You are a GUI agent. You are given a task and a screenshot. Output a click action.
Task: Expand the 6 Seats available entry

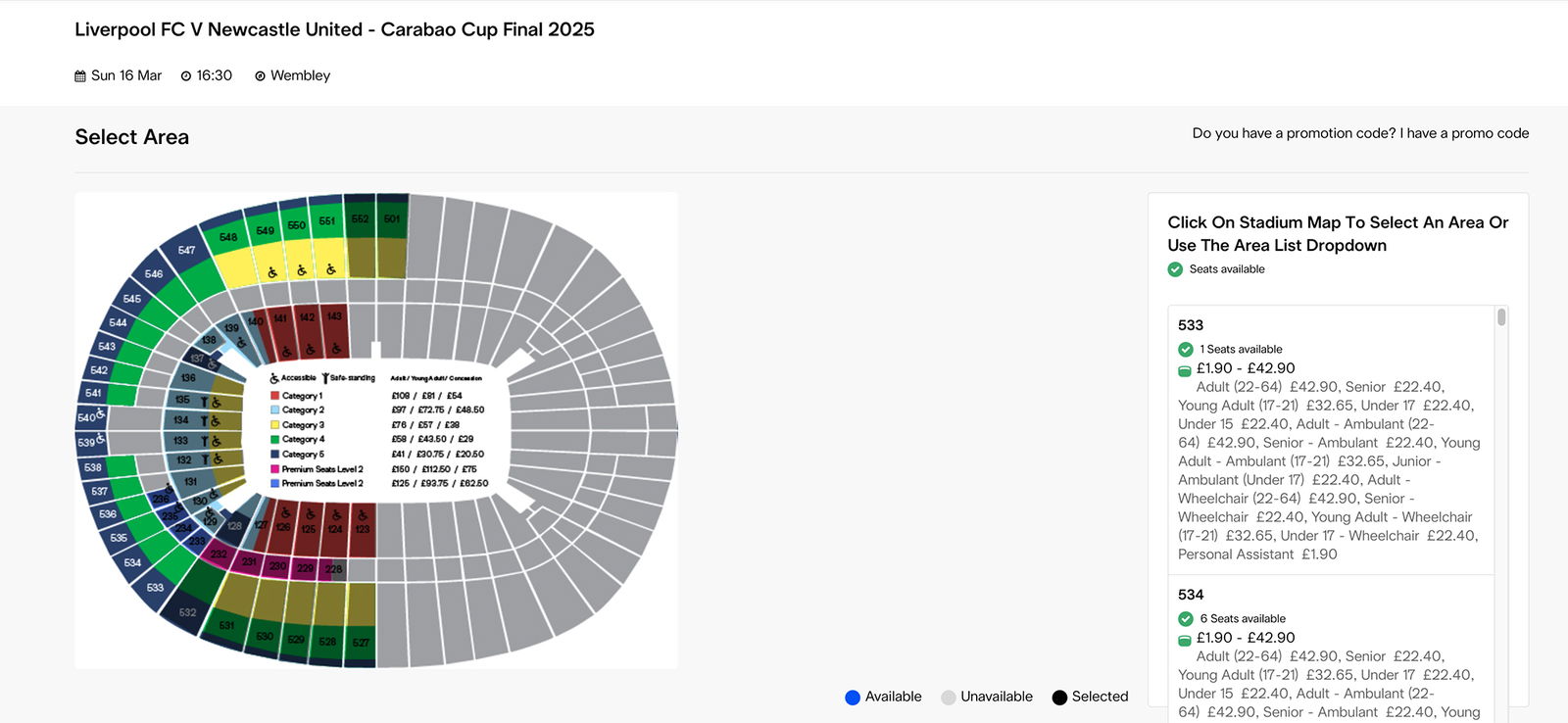tap(1243, 618)
